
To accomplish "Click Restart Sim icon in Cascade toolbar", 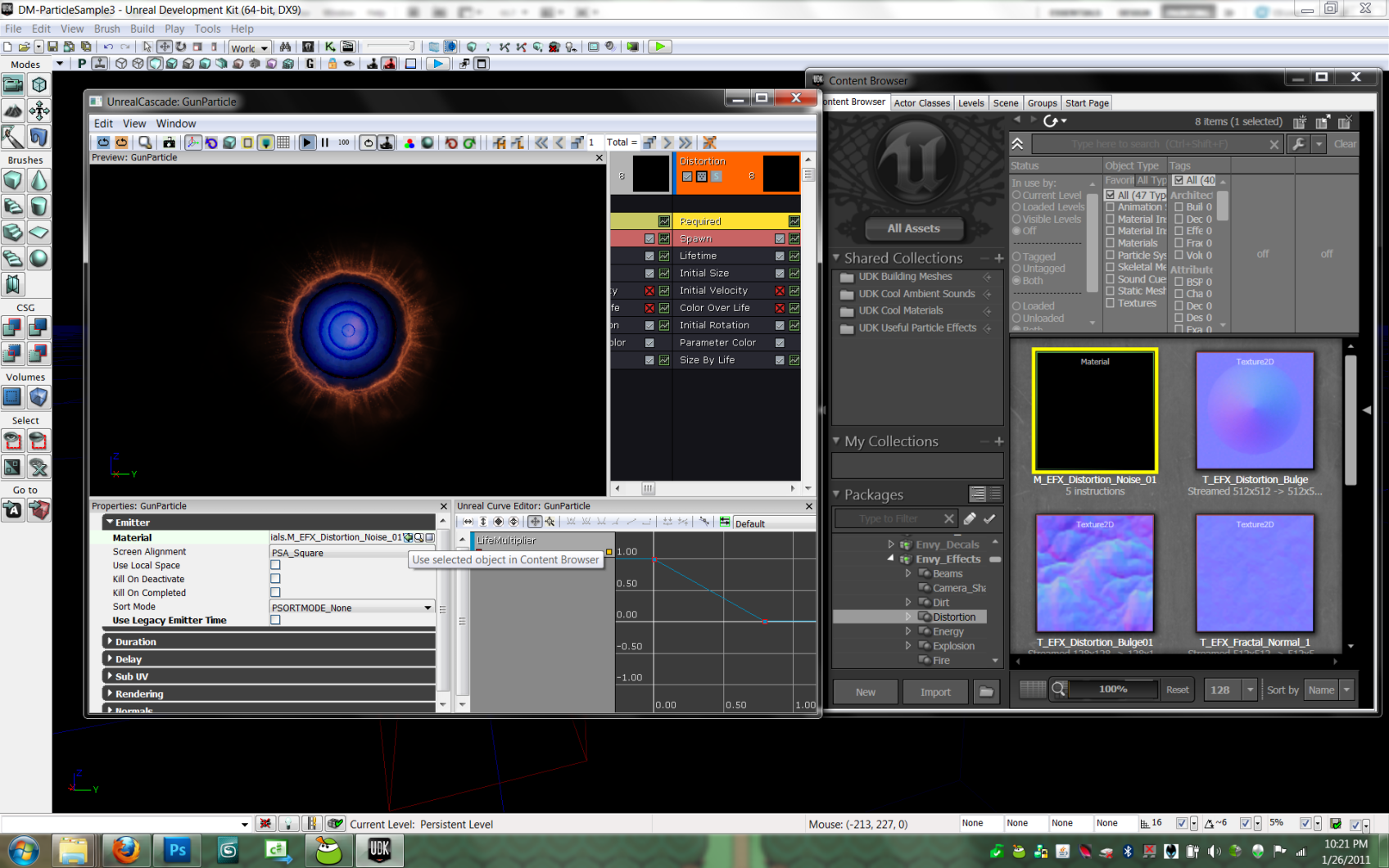I will point(103,142).
